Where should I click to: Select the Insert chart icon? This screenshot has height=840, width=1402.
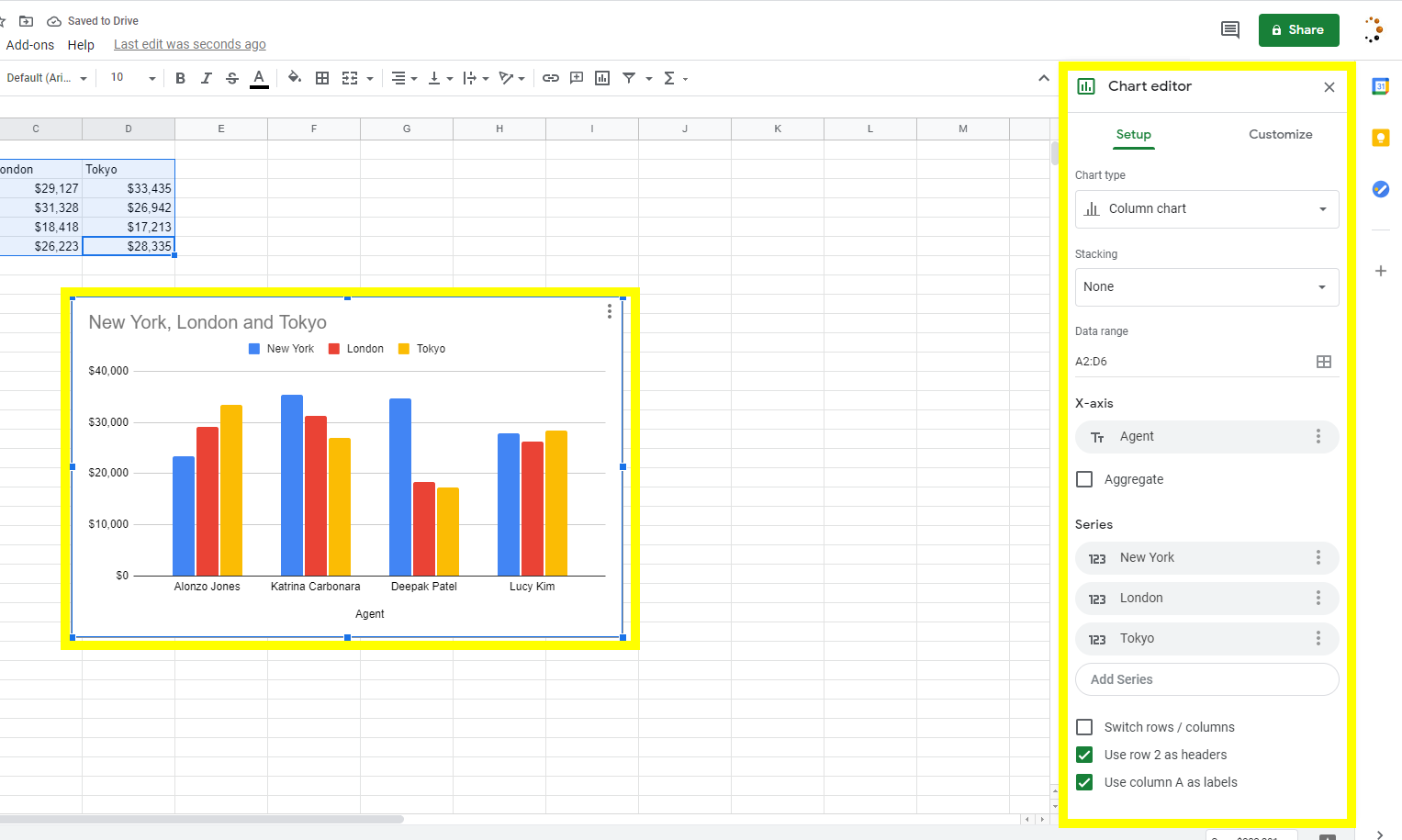point(602,78)
